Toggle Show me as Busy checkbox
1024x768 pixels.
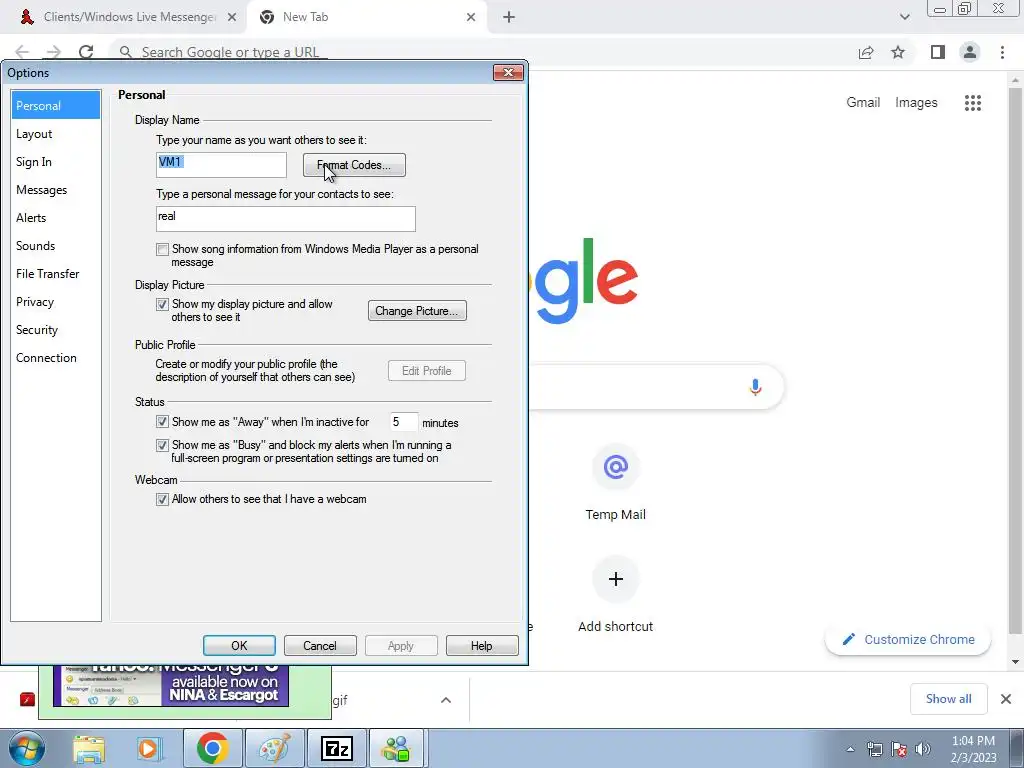163,445
